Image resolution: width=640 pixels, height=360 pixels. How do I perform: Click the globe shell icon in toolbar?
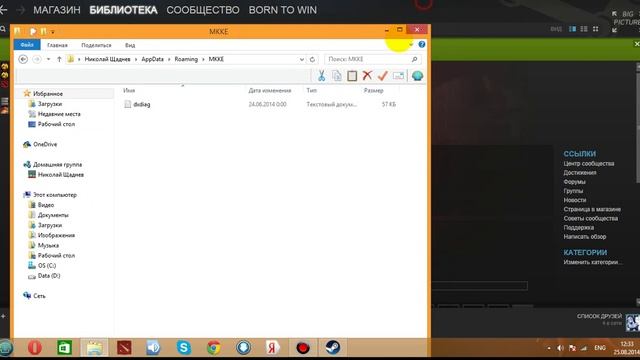pos(417,76)
